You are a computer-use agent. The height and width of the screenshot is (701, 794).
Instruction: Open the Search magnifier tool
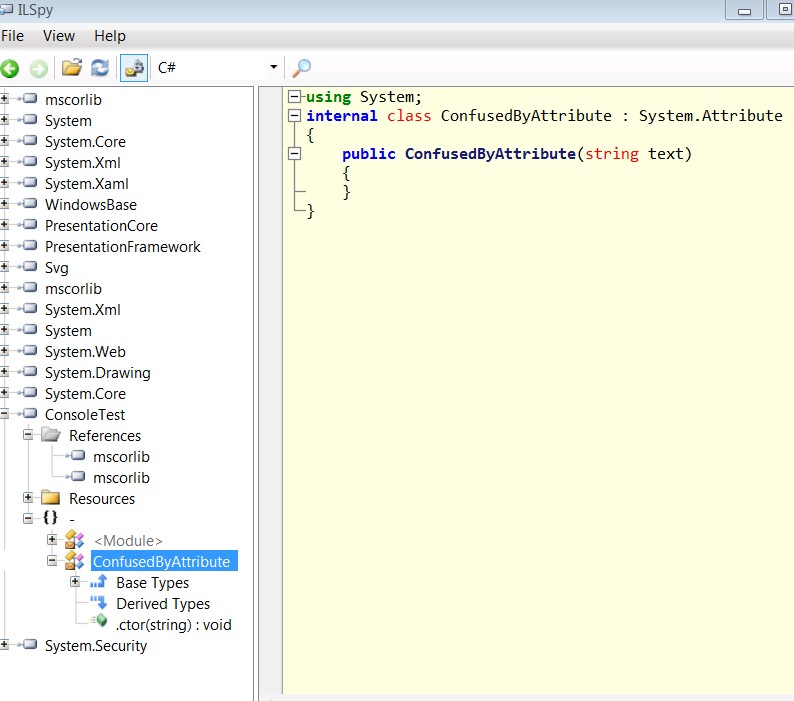pos(301,68)
